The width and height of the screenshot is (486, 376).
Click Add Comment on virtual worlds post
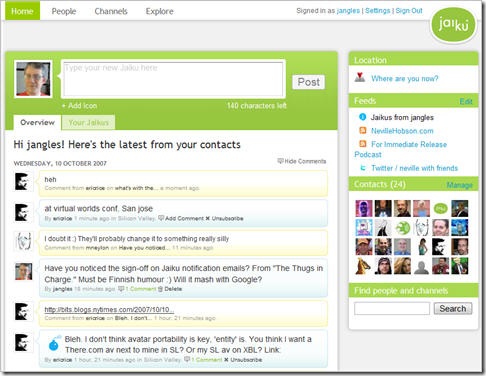click(181, 218)
